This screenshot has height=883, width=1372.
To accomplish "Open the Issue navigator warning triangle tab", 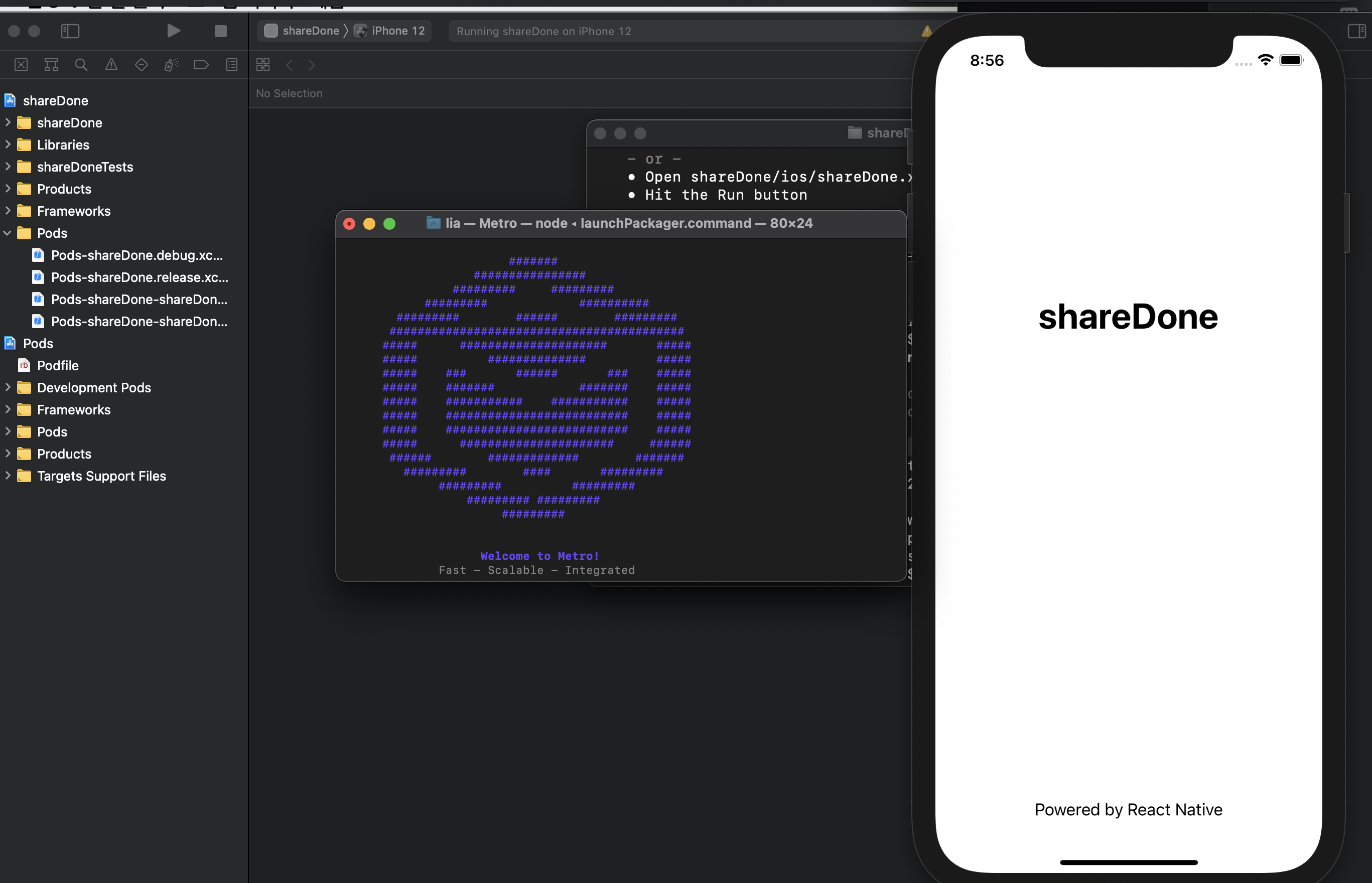I will (x=111, y=65).
